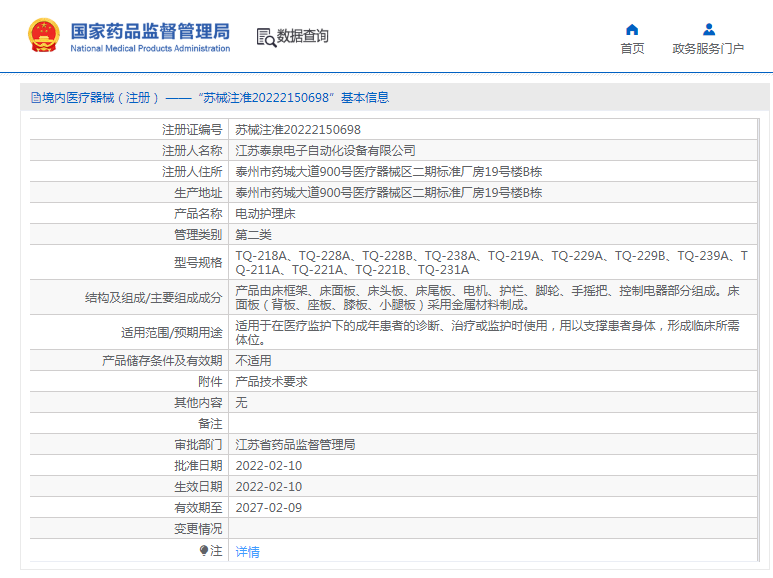Click the TQ-218A model specification cell

(x=492, y=262)
